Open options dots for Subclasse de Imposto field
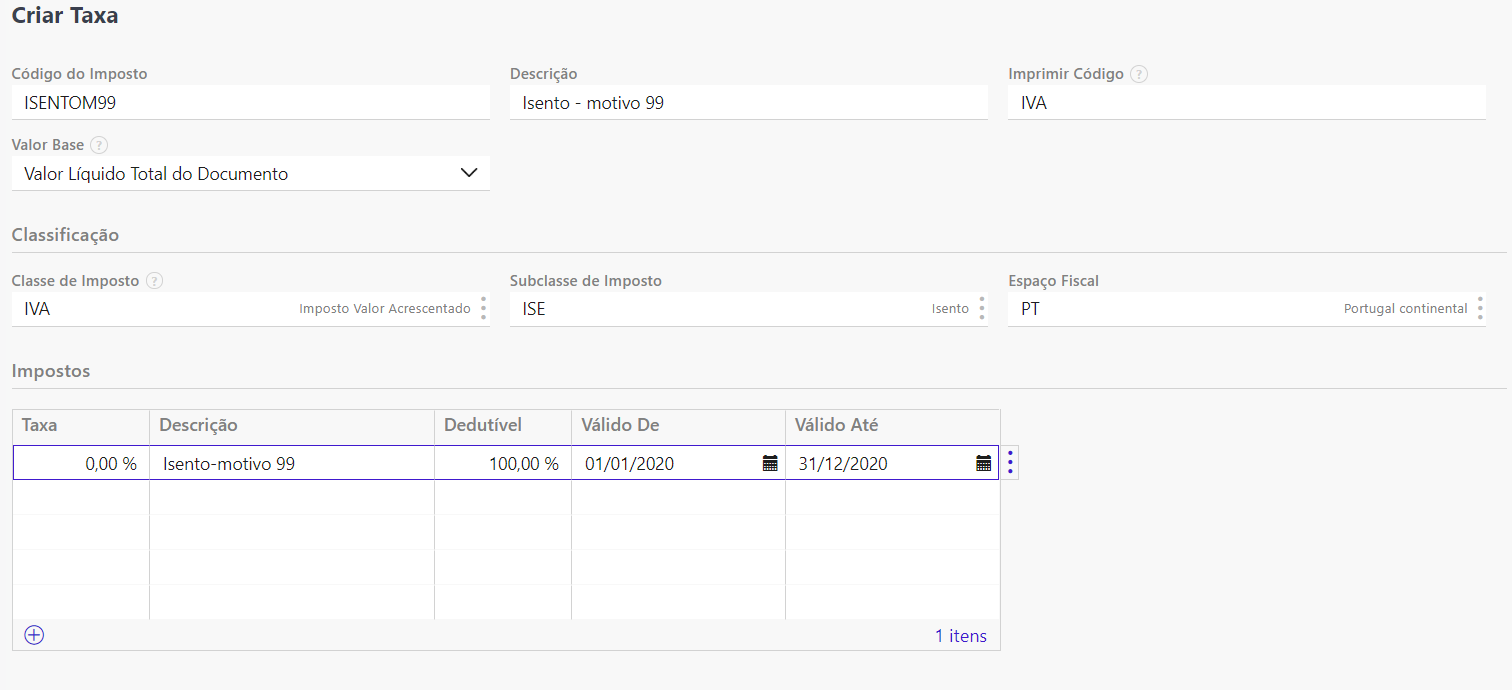Image resolution: width=1512 pixels, height=690 pixels. click(x=981, y=309)
